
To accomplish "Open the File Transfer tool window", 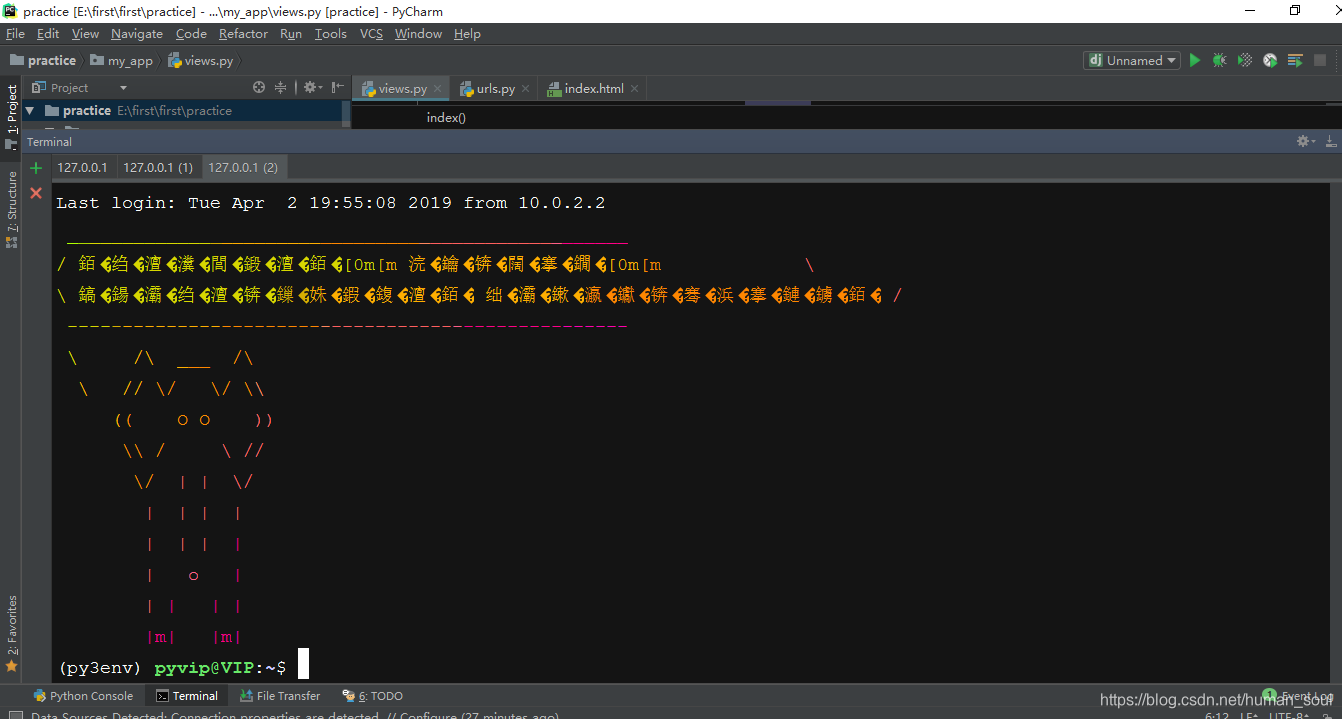I will 280,696.
